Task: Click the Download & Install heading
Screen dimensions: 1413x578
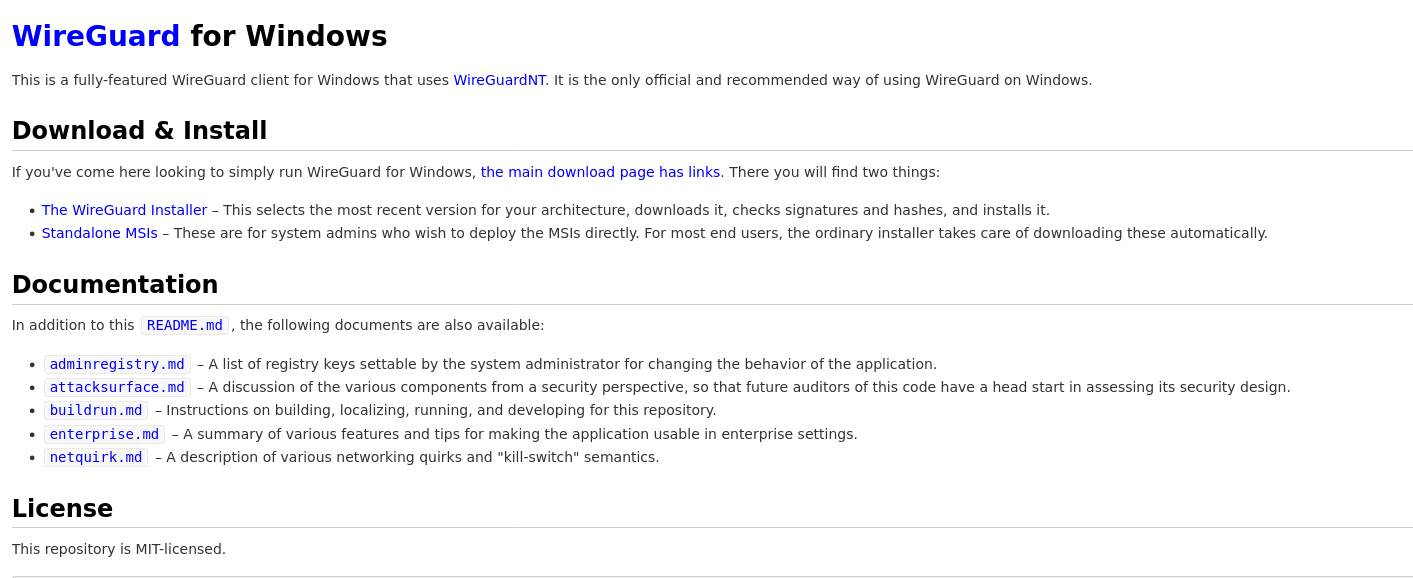Action: click(139, 130)
